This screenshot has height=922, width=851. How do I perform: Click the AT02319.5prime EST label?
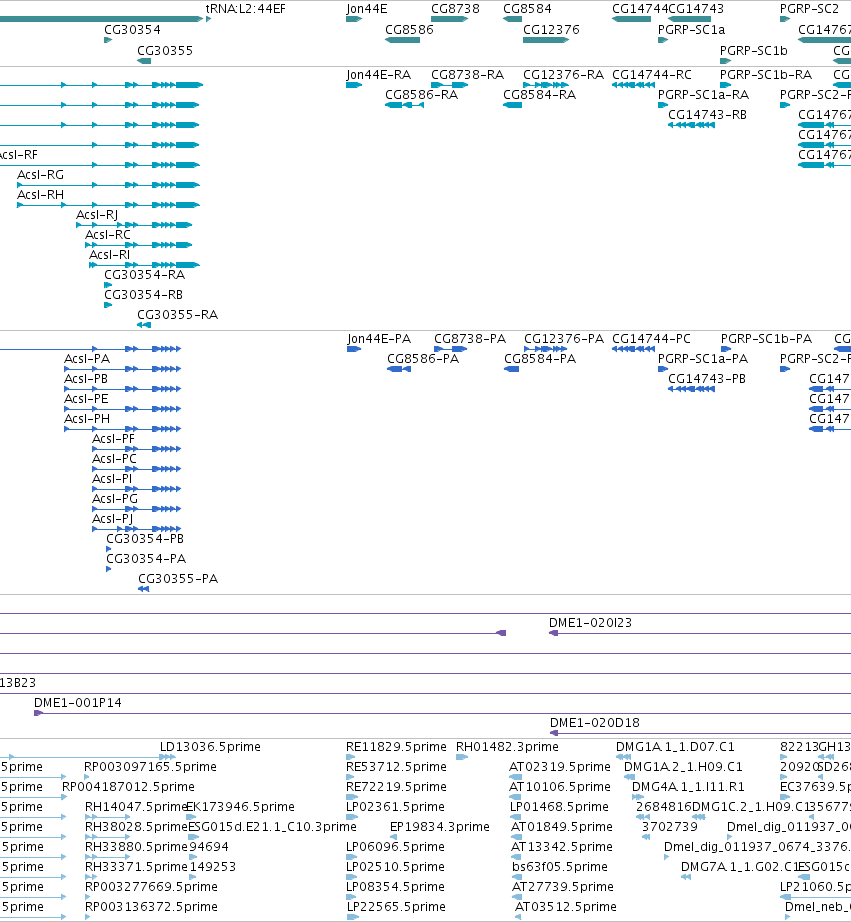[x=559, y=767]
